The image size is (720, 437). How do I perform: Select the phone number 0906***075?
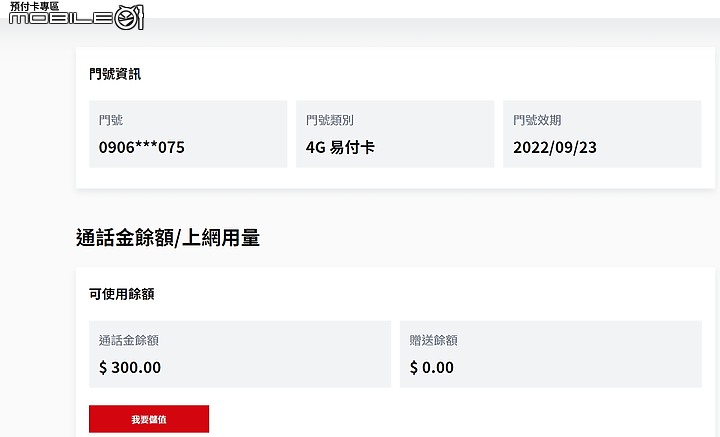pos(141,147)
